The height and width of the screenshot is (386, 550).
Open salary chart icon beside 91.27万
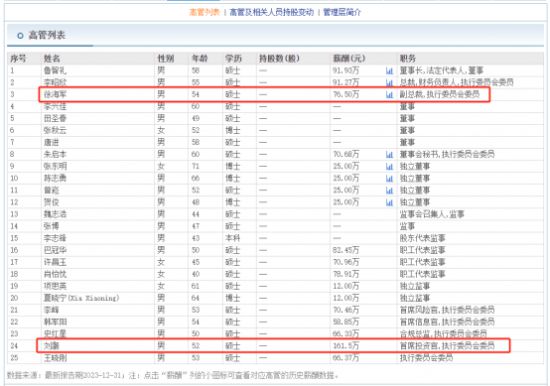coord(389,82)
